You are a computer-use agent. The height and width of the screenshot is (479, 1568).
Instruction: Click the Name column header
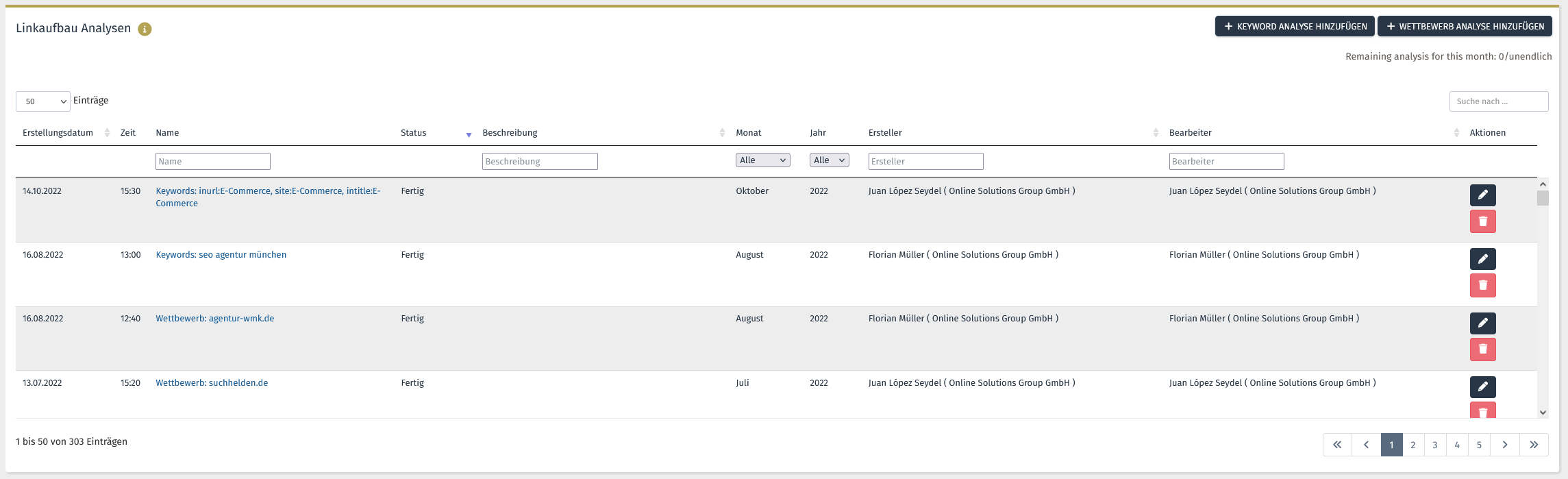167,133
